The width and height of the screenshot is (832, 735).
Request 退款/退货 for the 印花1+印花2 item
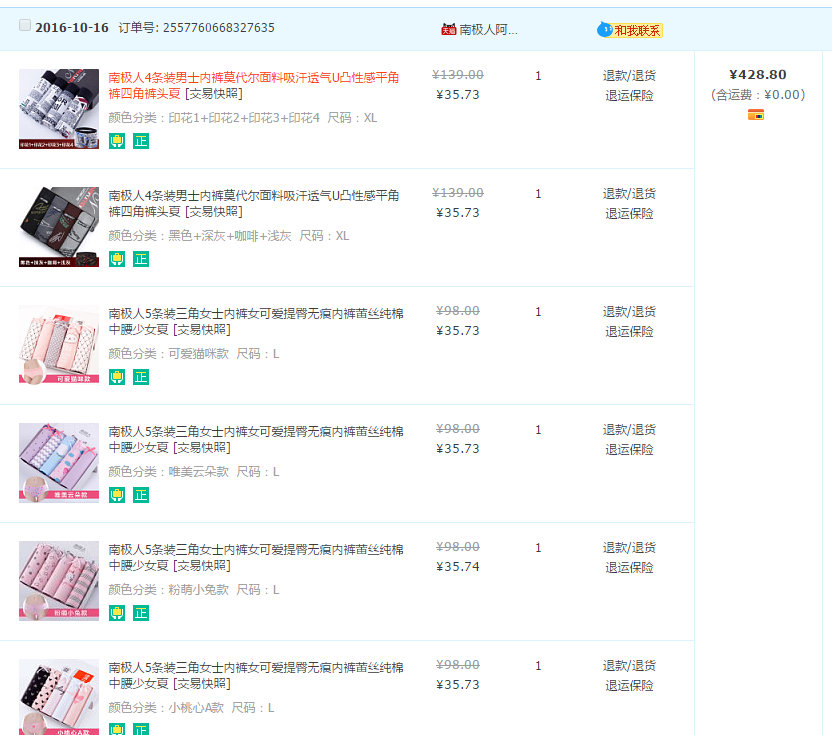[629, 76]
